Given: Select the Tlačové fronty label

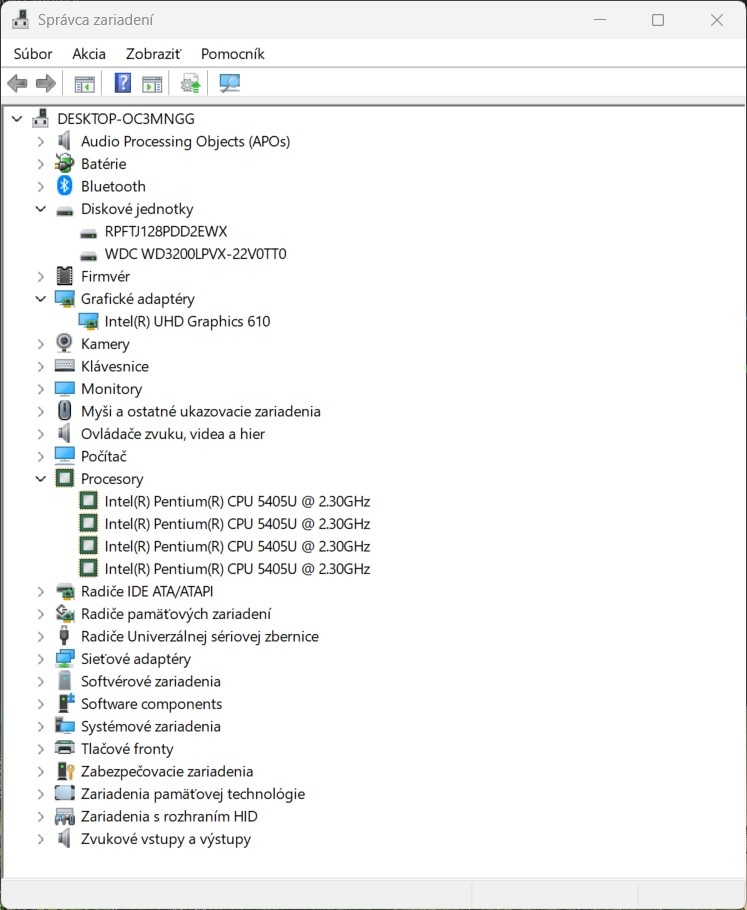Looking at the screenshot, I should (x=127, y=749).
